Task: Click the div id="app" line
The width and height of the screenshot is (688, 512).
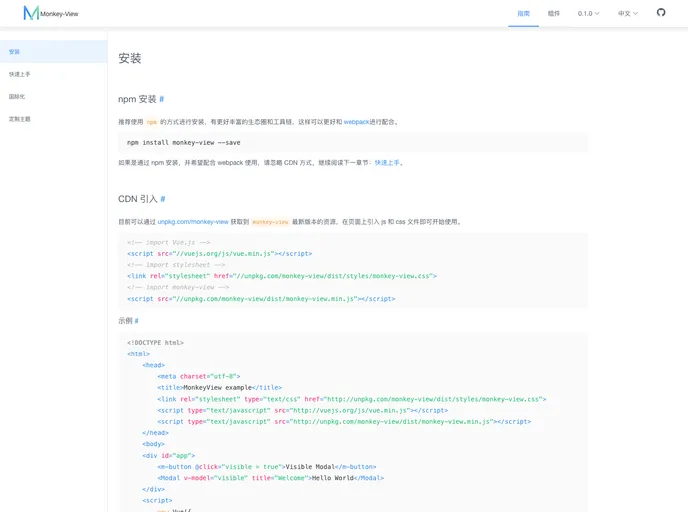Action: tap(168, 456)
